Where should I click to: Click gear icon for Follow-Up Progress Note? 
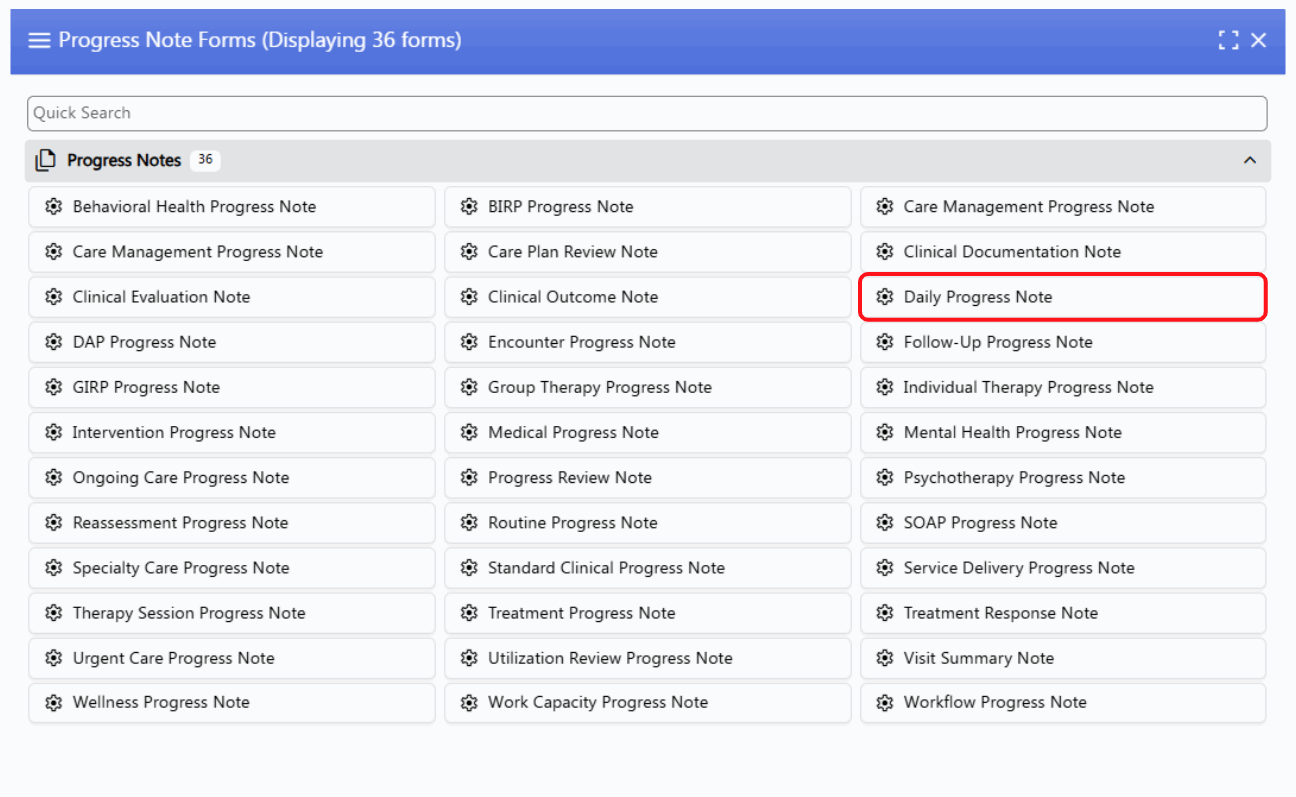885,342
